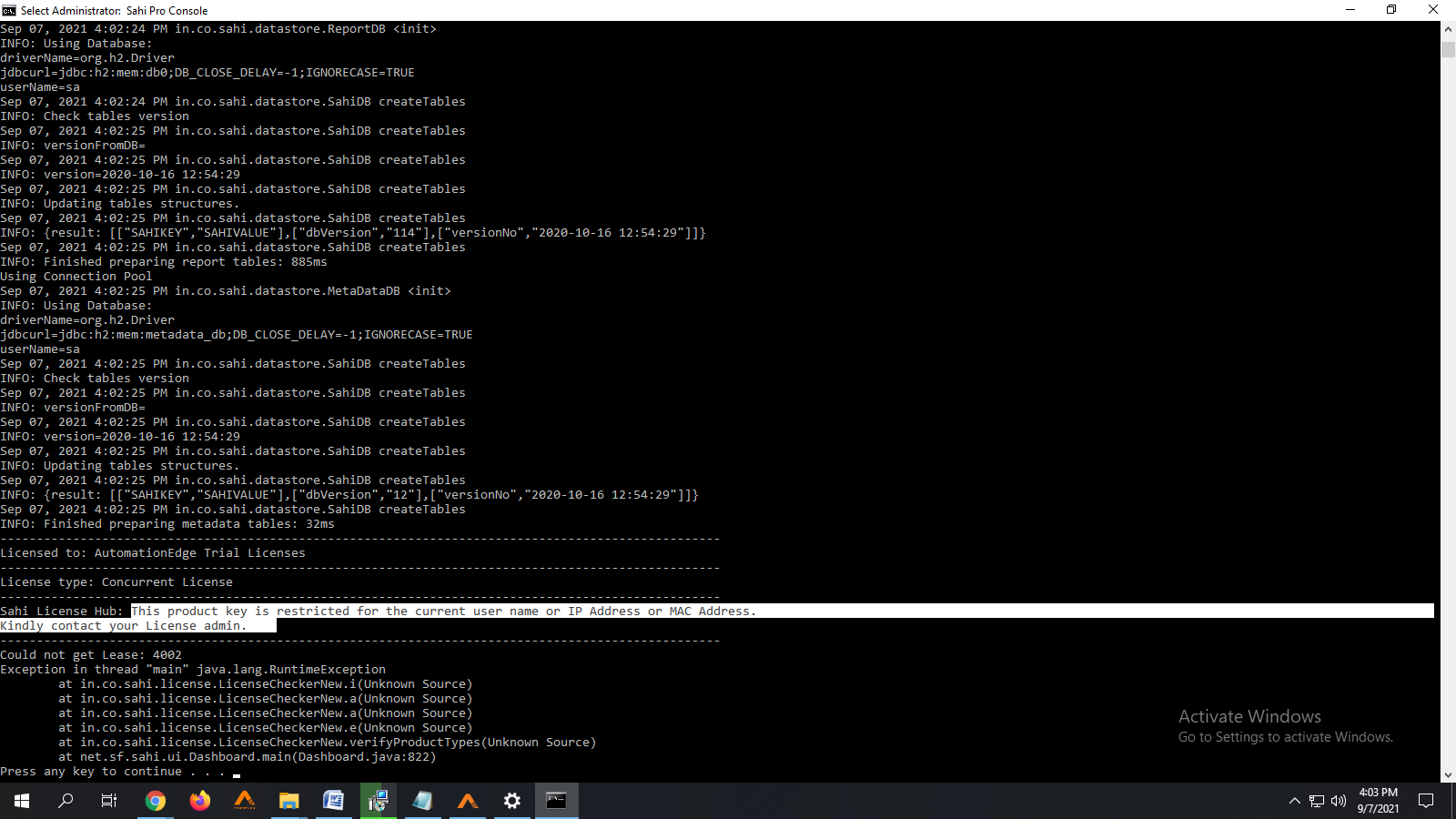1456x819 pixels.
Task: Click the console scrollbar down arrow
Action: 1448,775
